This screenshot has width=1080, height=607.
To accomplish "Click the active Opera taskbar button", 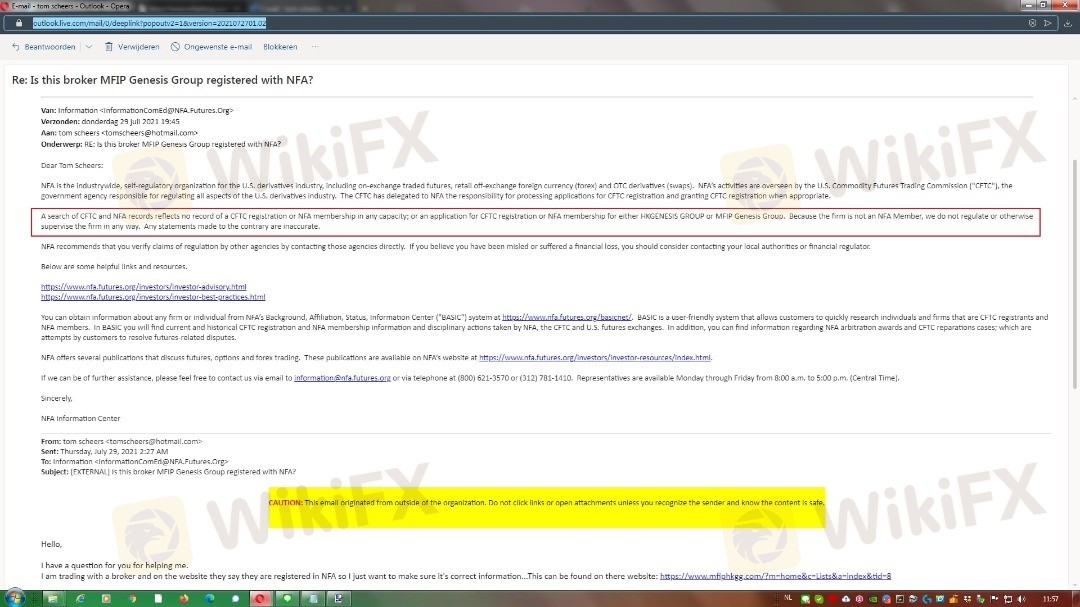I will pos(260,599).
